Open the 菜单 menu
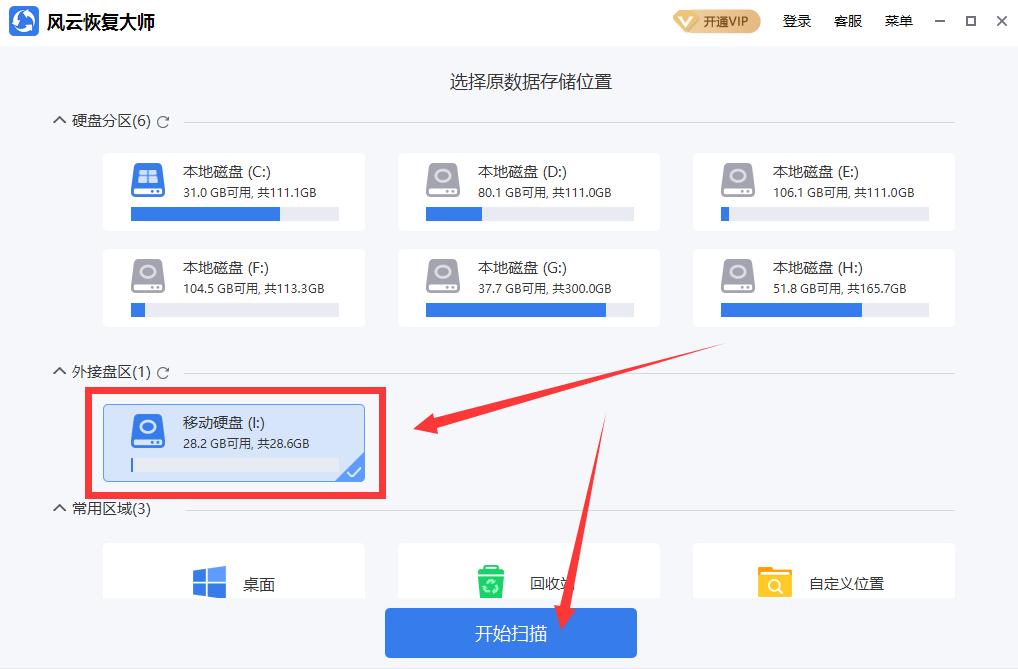 point(898,20)
